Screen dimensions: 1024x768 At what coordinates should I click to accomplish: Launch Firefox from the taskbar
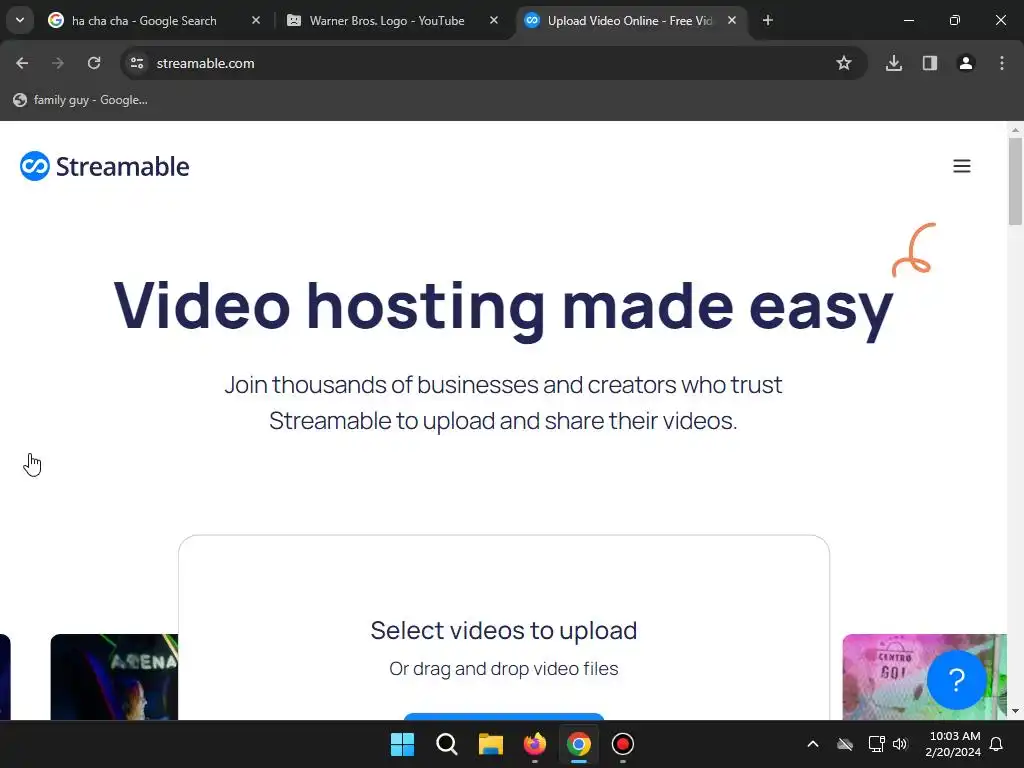coord(535,744)
